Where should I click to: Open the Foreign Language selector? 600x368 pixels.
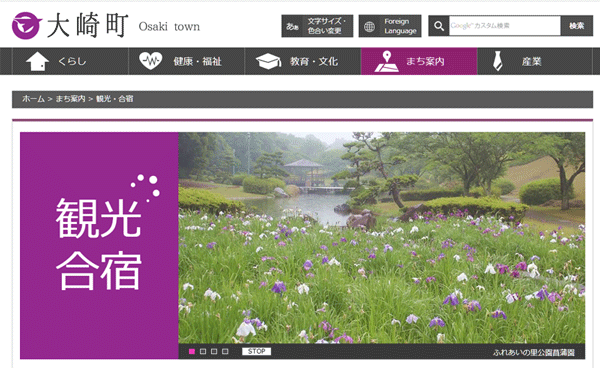point(390,26)
